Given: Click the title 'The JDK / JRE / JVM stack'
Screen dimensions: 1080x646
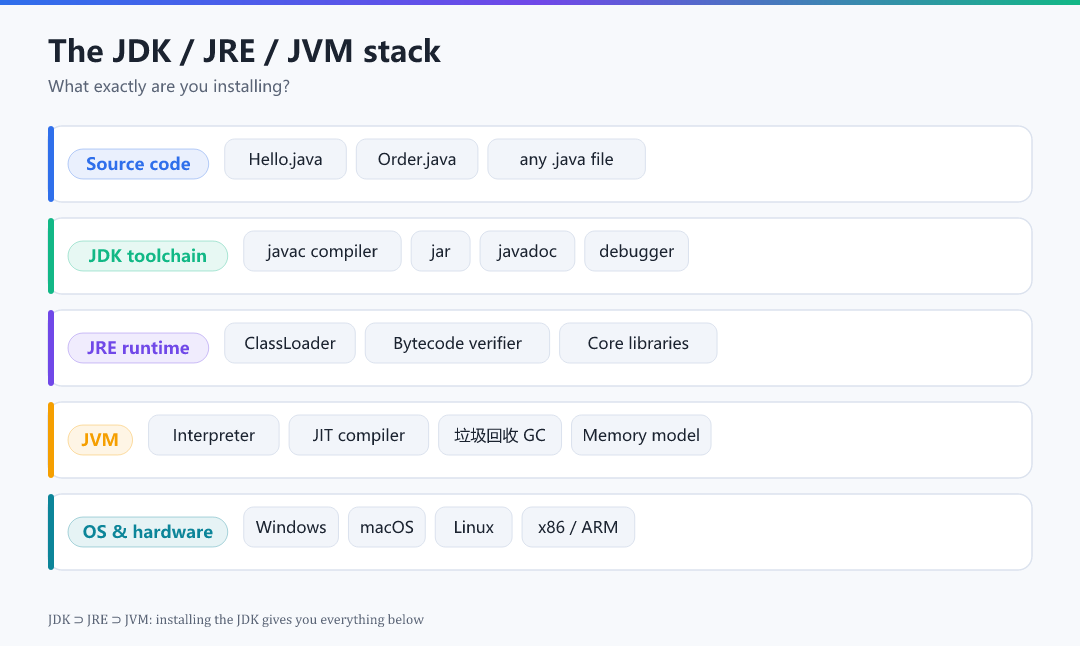Looking at the screenshot, I should coord(245,51).
